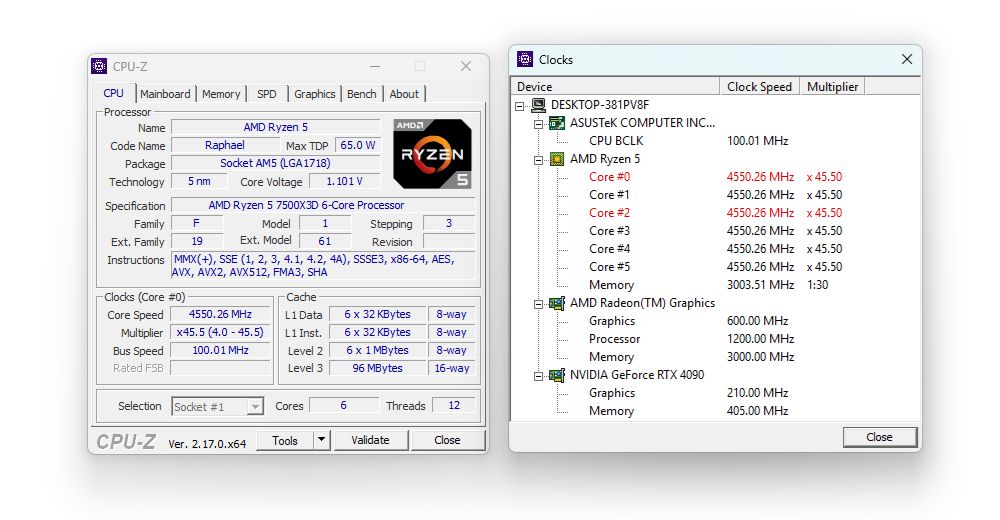Viewport: 1000px width, 520px height.
Task: Select Core #2 in the clocks tree
Action: point(609,212)
